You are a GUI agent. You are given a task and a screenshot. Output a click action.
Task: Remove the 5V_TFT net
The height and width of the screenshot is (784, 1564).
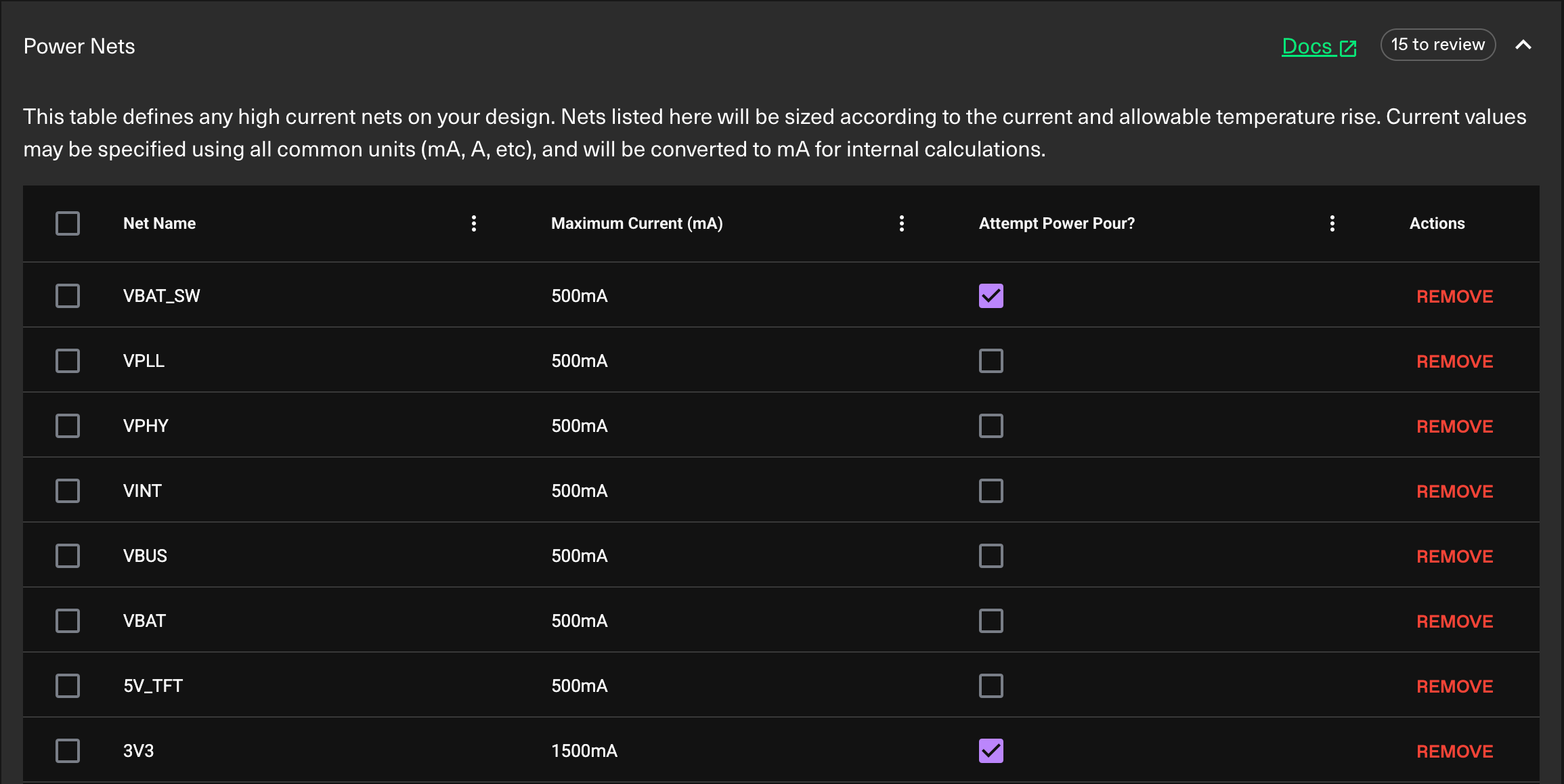click(x=1455, y=687)
